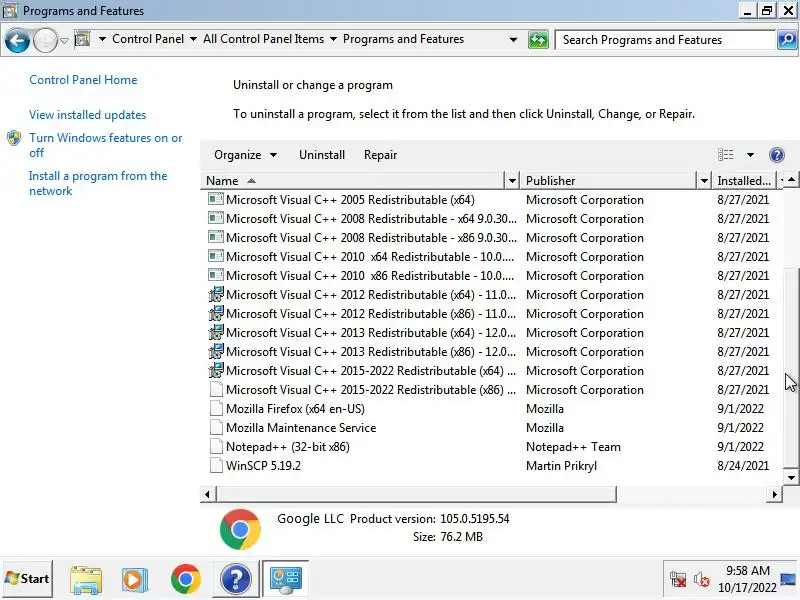Focus the Search Programs and Features box
Image resolution: width=800 pixels, height=600 pixels.
665,40
